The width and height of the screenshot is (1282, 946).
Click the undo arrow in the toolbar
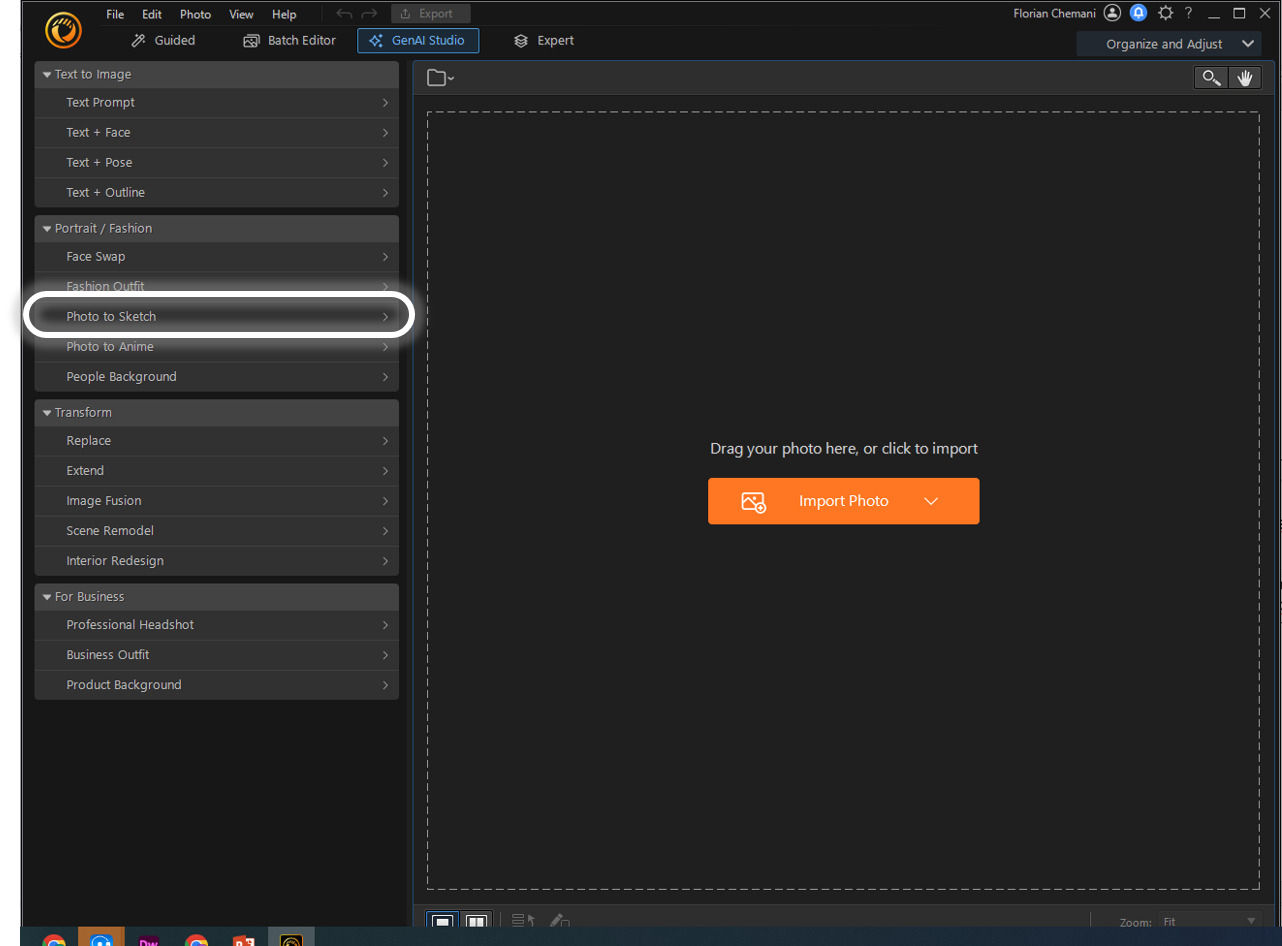click(x=343, y=13)
